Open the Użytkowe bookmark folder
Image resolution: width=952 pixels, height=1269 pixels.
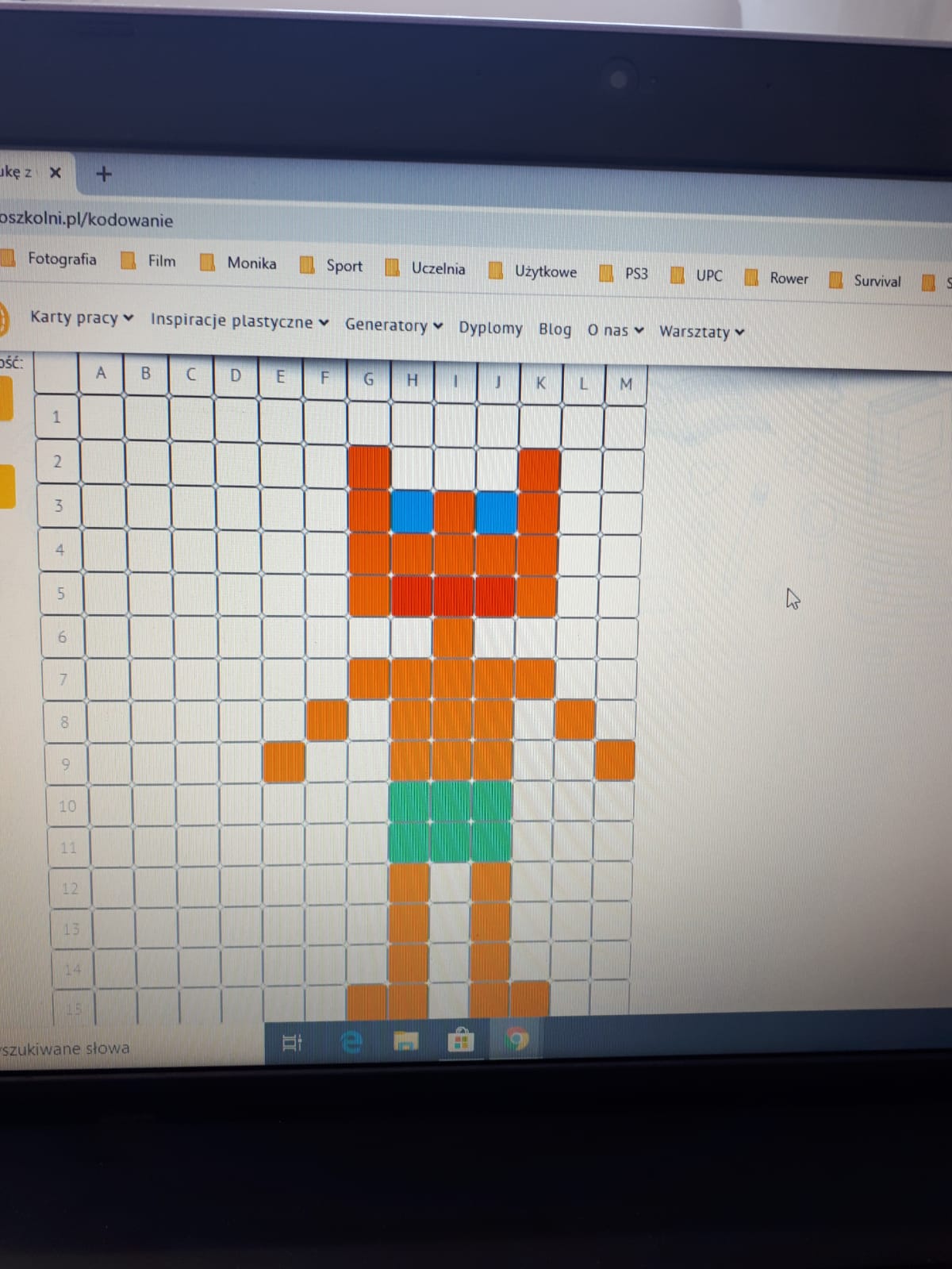(x=532, y=271)
